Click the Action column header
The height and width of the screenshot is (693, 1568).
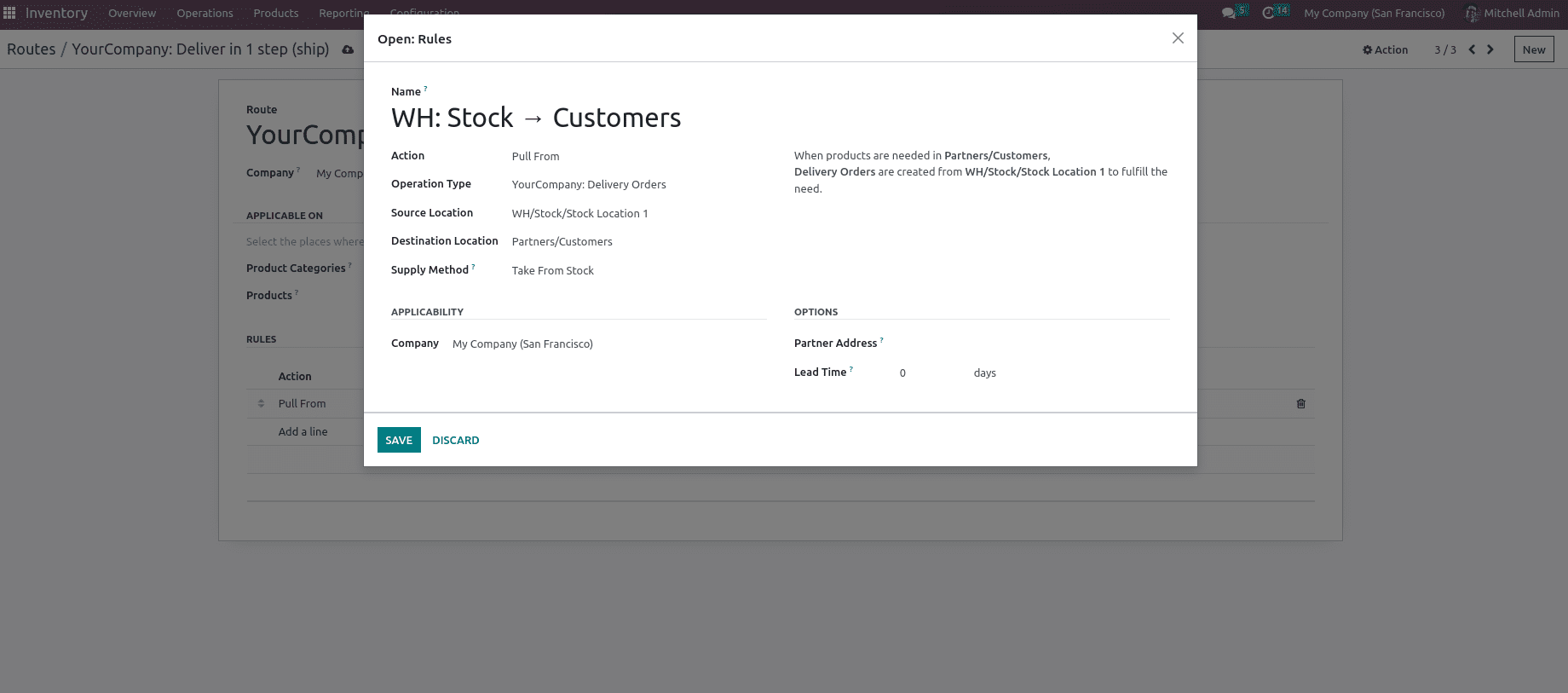295,376
